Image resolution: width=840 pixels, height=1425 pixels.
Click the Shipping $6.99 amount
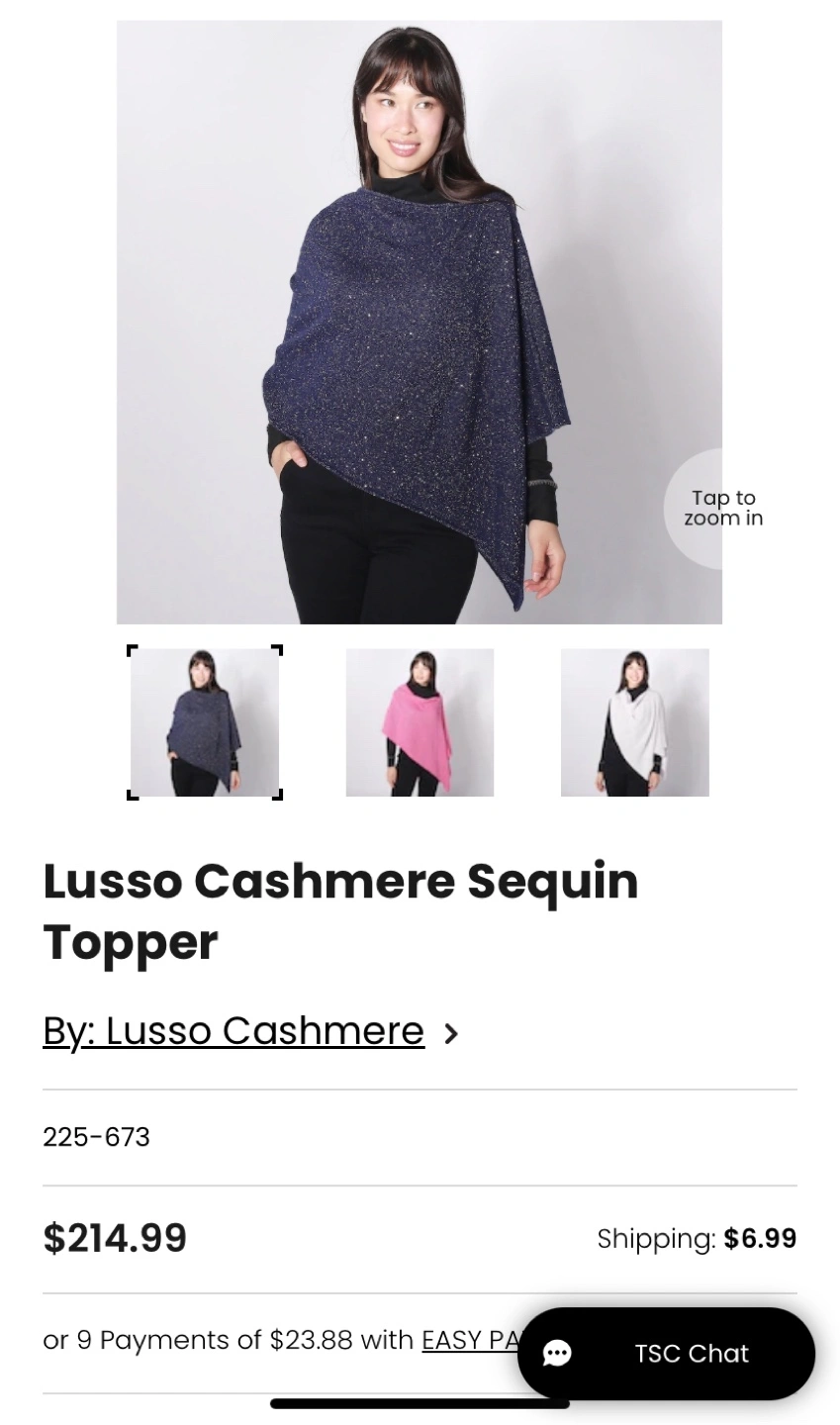click(x=760, y=1239)
